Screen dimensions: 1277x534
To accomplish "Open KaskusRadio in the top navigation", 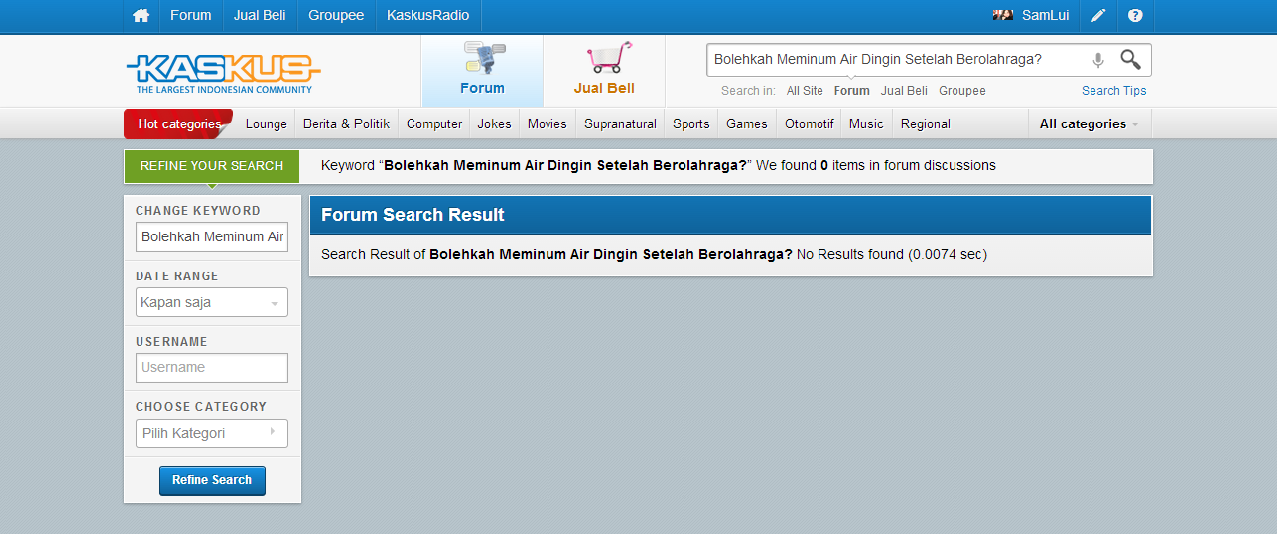I will pyautogui.click(x=428, y=16).
